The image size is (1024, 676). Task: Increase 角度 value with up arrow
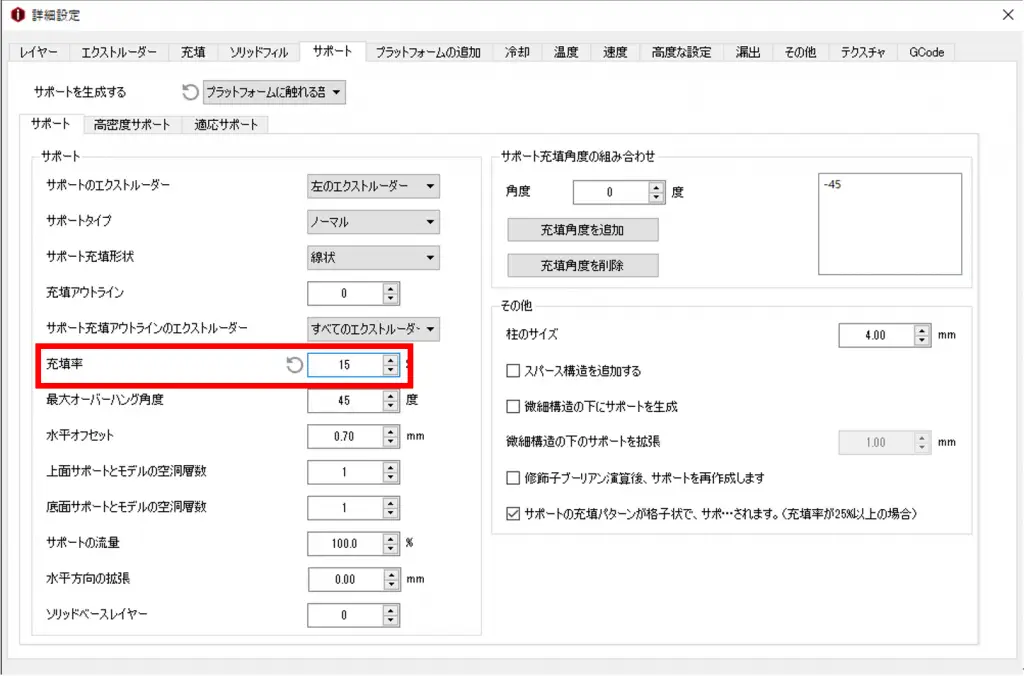(656, 187)
